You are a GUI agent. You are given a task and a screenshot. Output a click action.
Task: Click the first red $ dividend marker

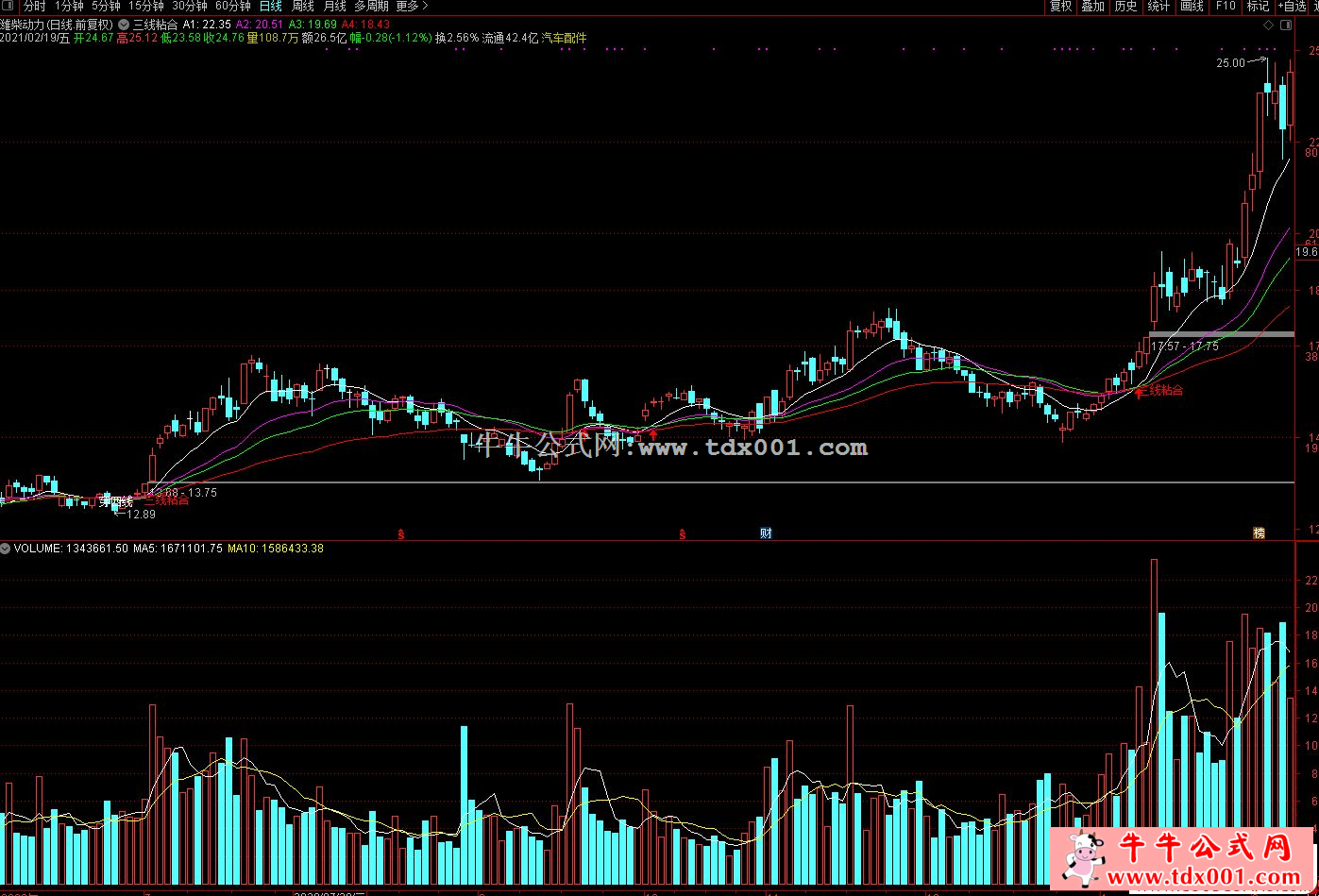point(400,534)
